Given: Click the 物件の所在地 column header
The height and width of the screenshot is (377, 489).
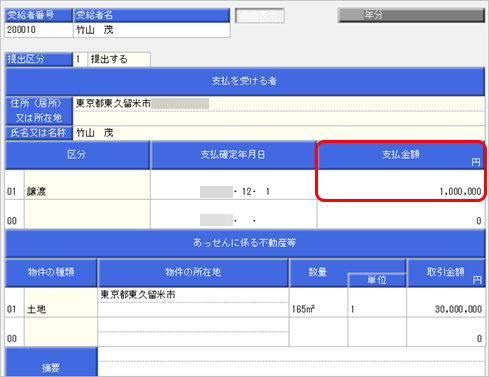Looking at the screenshot, I should tap(193, 273).
